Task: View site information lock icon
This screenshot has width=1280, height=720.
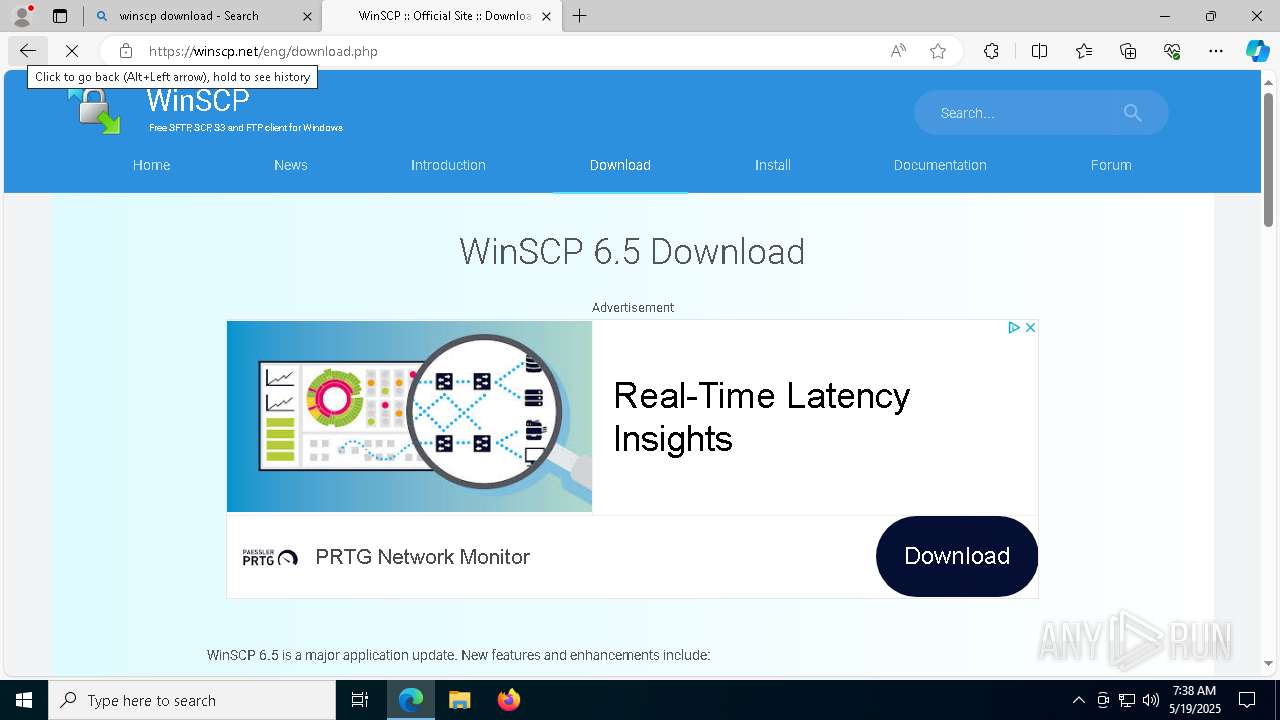Action: (125, 51)
